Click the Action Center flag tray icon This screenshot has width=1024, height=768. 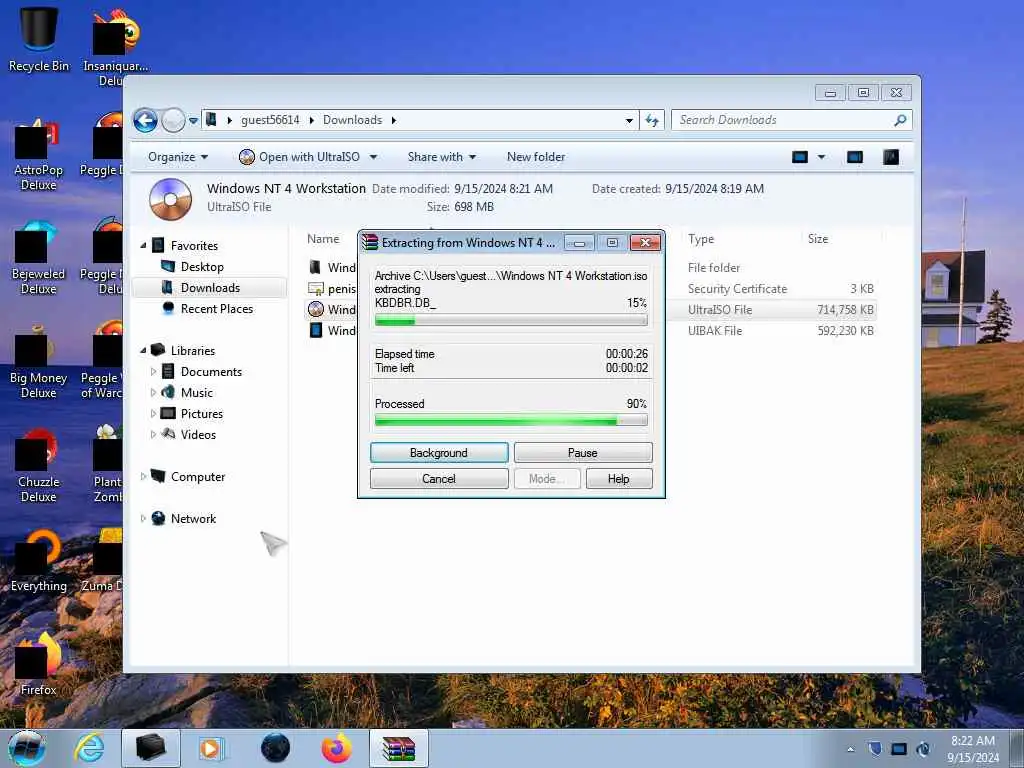(875, 749)
